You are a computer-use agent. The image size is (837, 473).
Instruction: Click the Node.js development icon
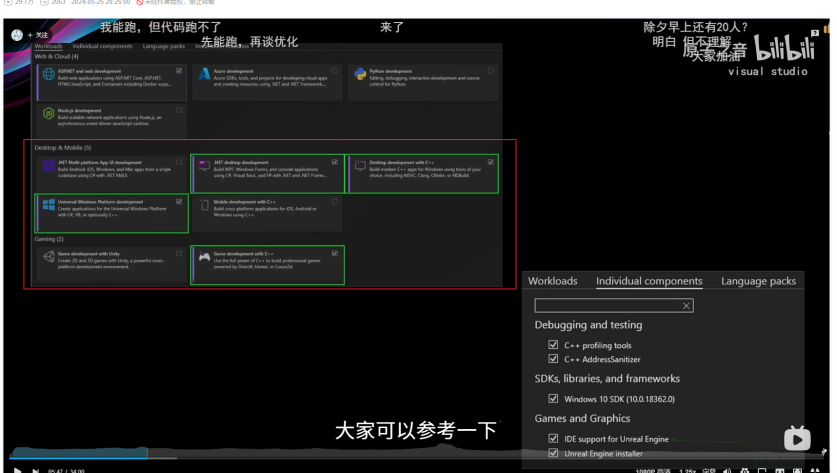pyautogui.click(x=49, y=114)
